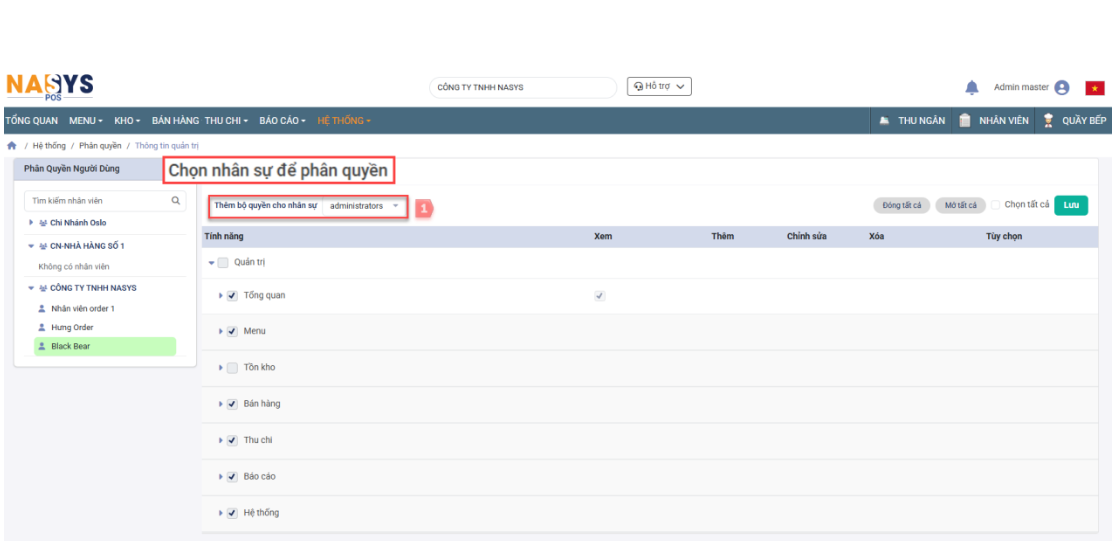Open the Hệ Thống menu
The height and width of the screenshot is (541, 1116).
click(343, 121)
